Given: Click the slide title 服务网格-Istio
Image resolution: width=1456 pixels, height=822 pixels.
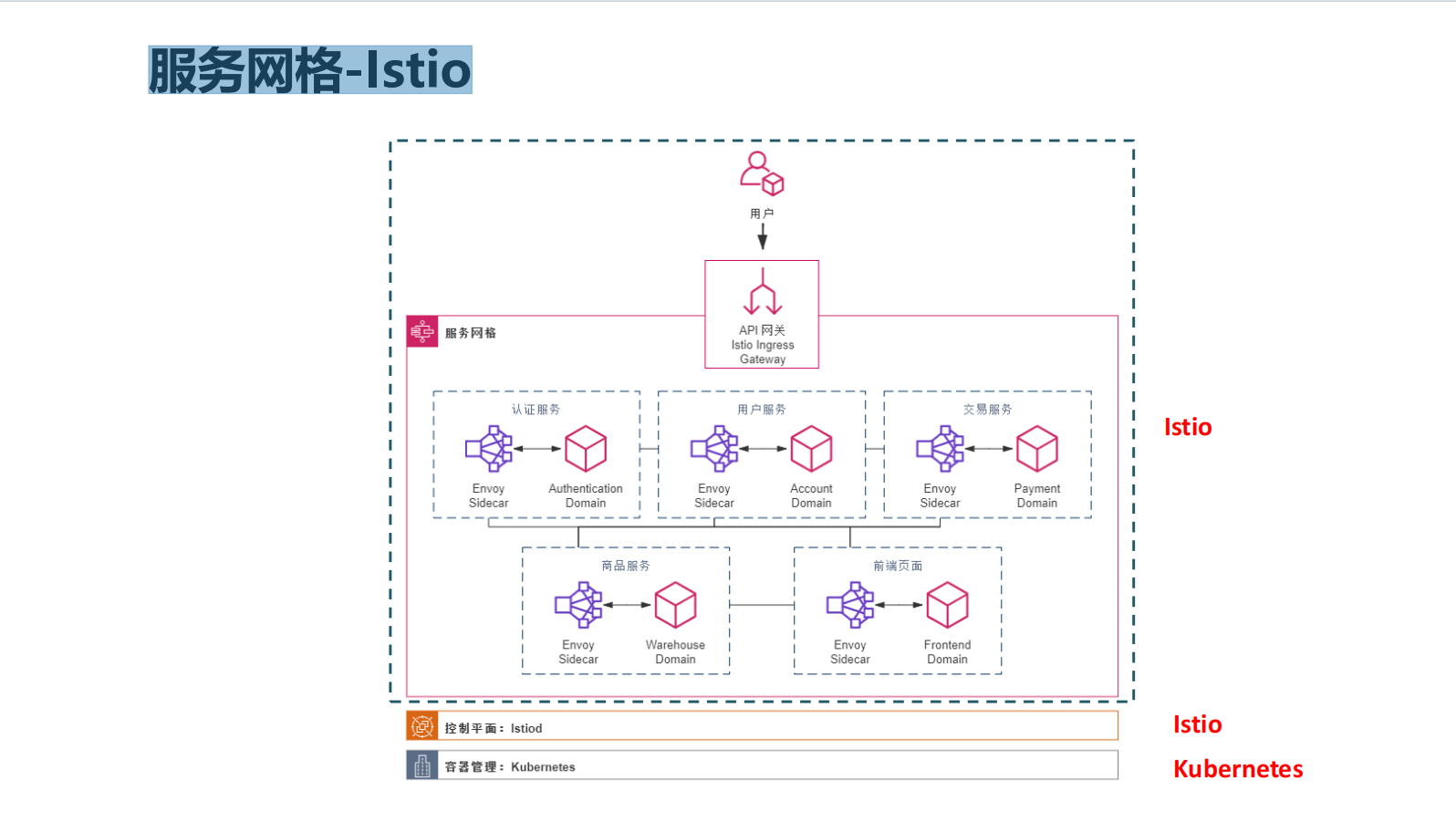Looking at the screenshot, I should click(310, 70).
